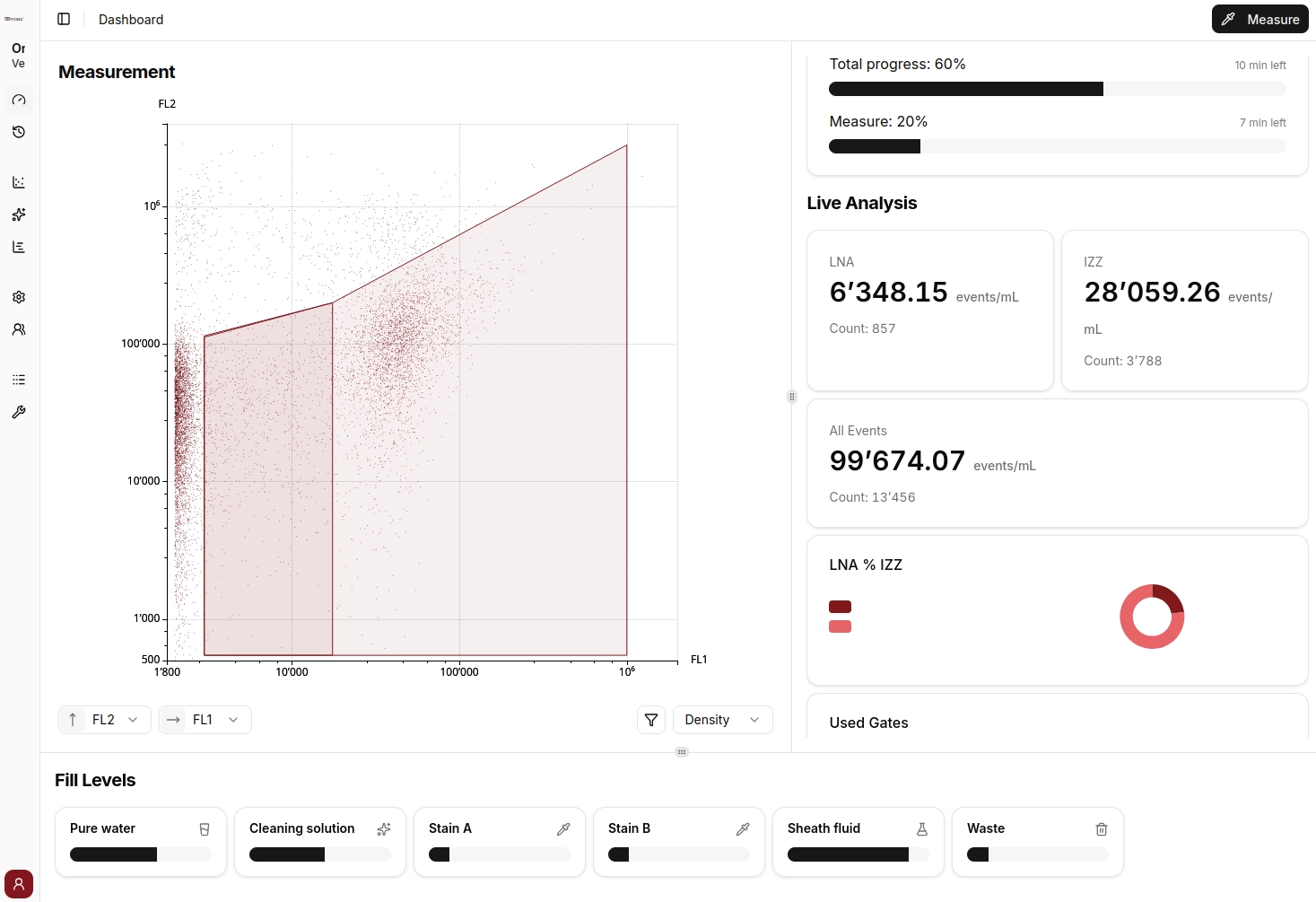1316x902 pixels.
Task: Open the user profile avatar button
Action: click(x=19, y=884)
